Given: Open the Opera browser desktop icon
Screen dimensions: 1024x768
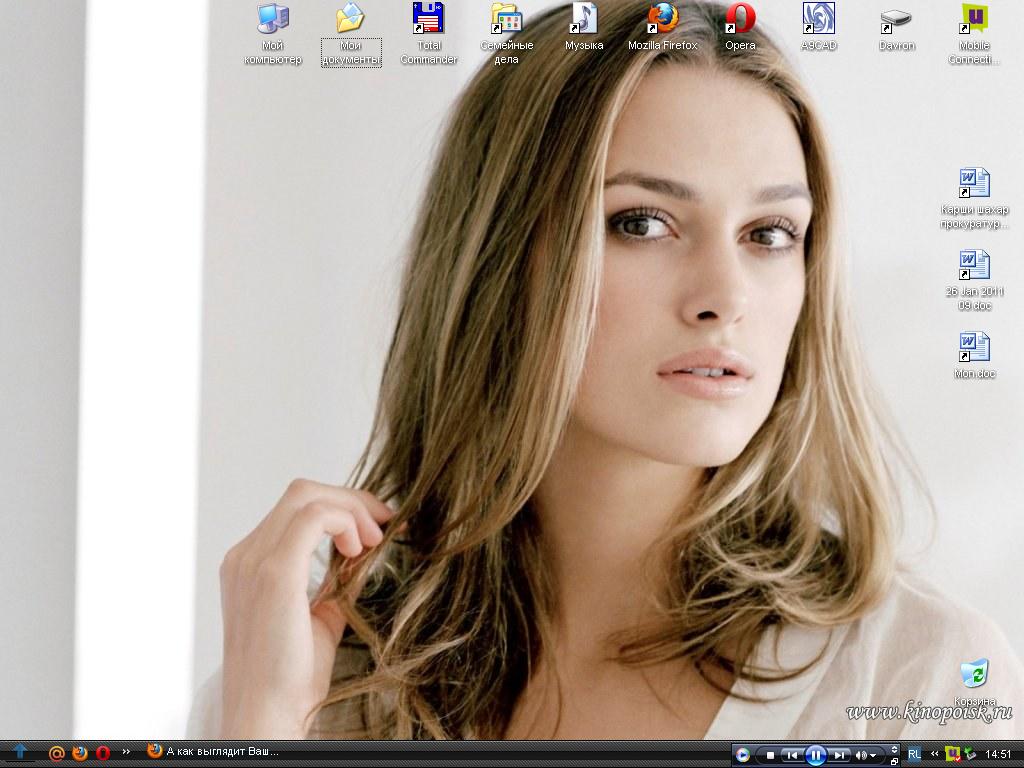Looking at the screenshot, I should point(740,19).
